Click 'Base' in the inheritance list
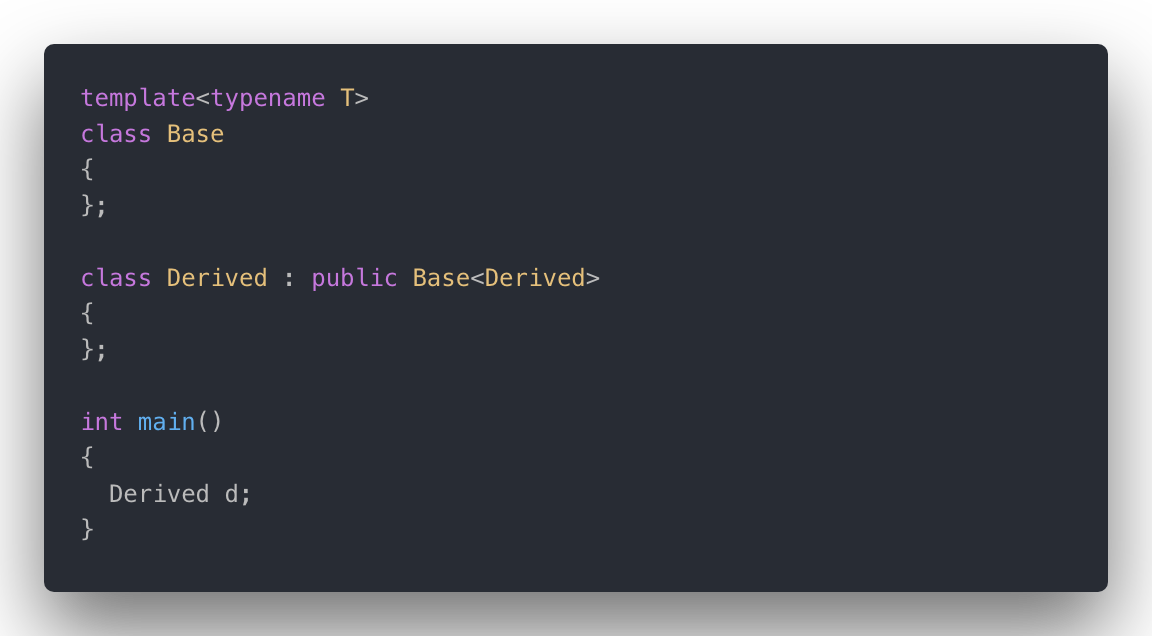1152x636 pixels. click(x=441, y=278)
